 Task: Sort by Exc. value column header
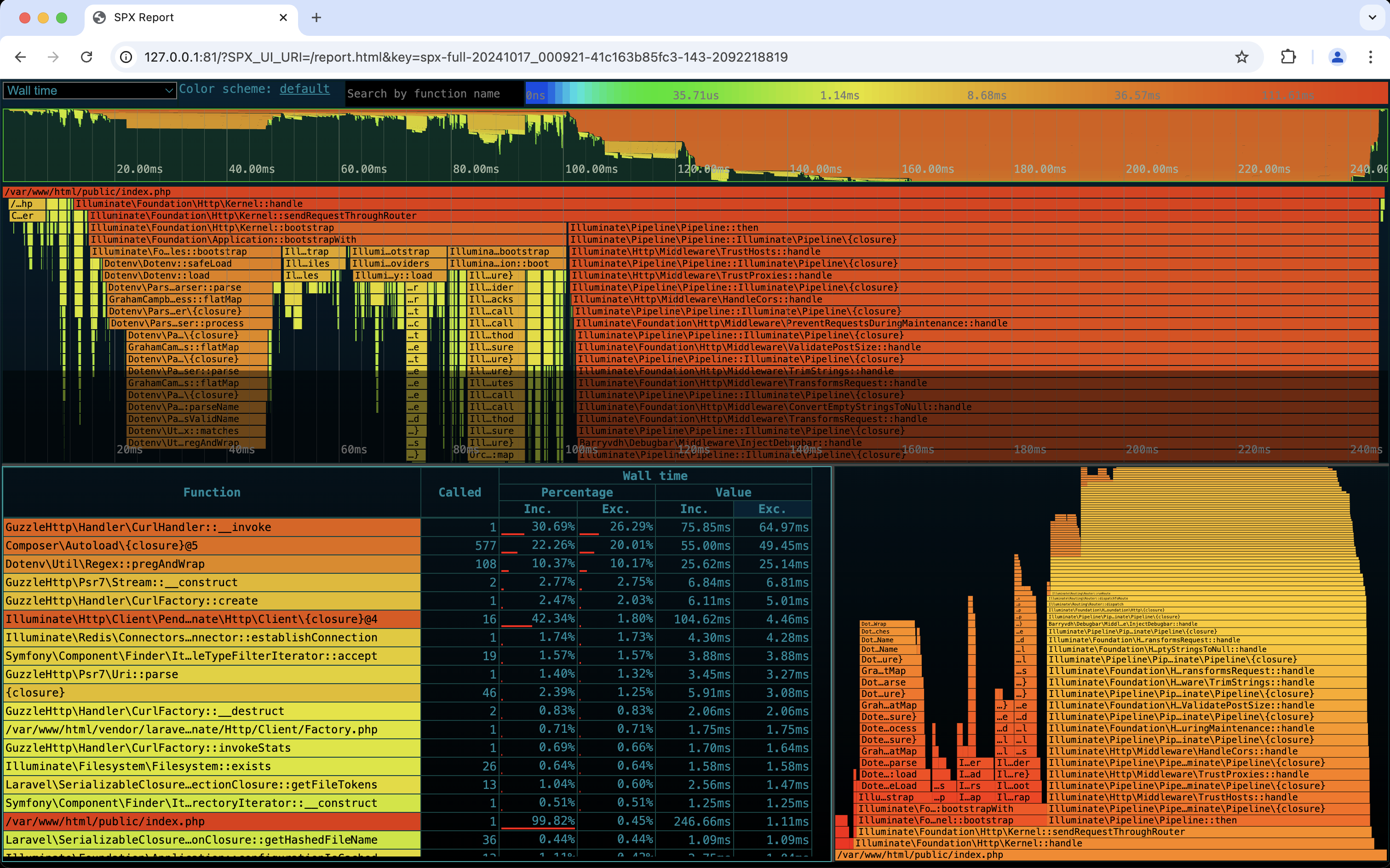tap(771, 509)
